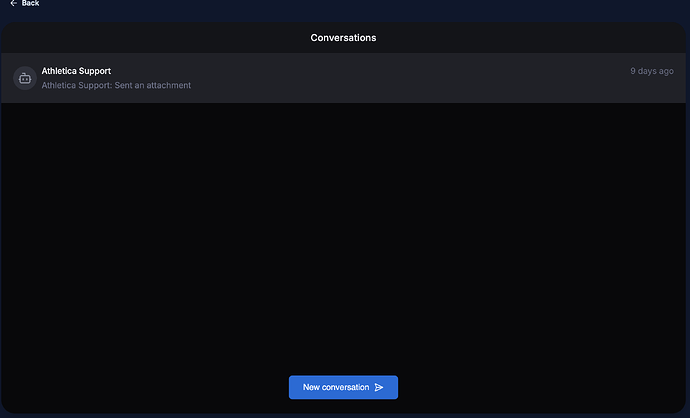The image size is (690, 418).
Task: Open the Athletica Support conversation title
Action: point(76,71)
